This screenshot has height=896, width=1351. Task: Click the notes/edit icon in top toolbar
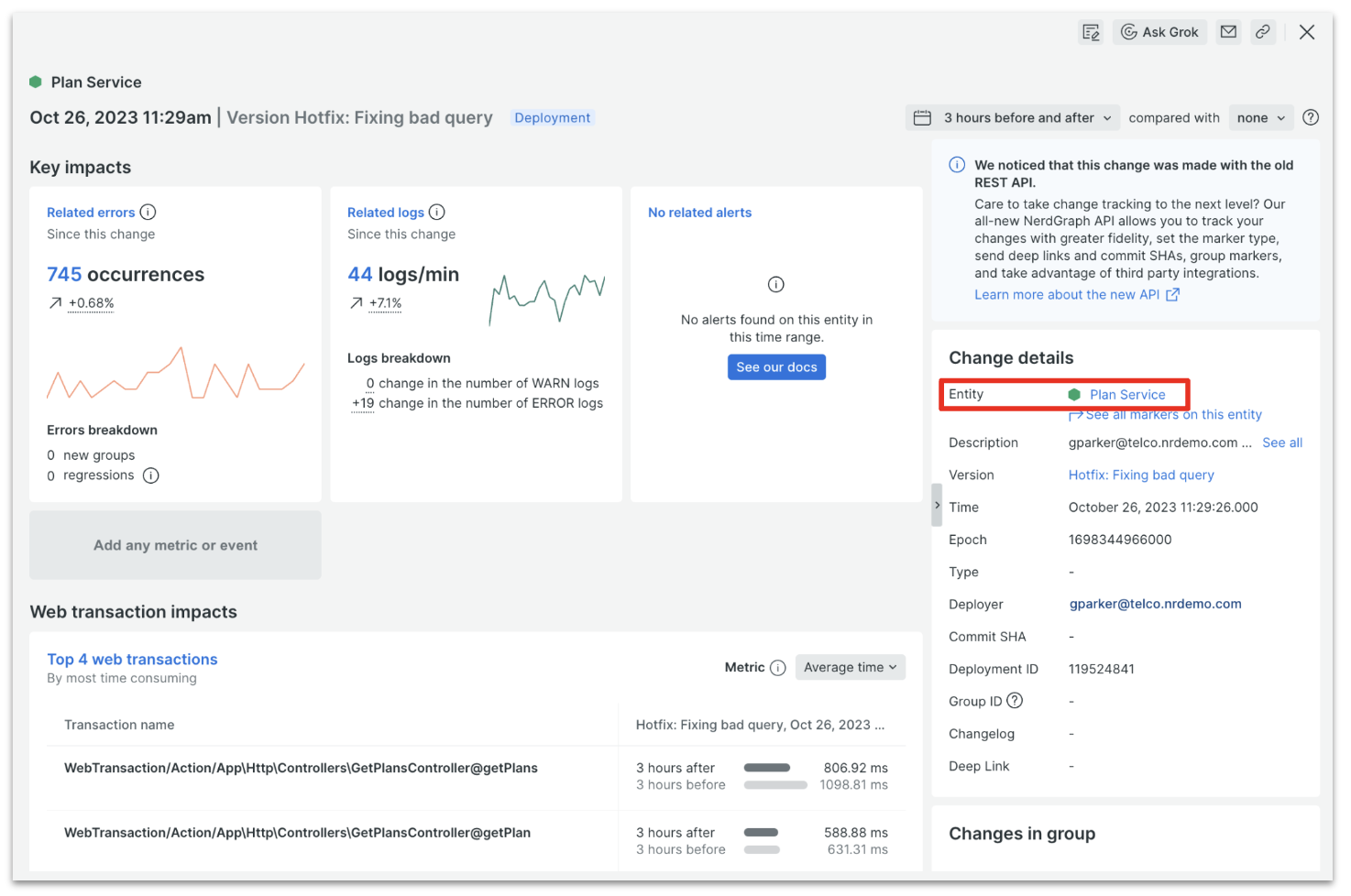1091,32
